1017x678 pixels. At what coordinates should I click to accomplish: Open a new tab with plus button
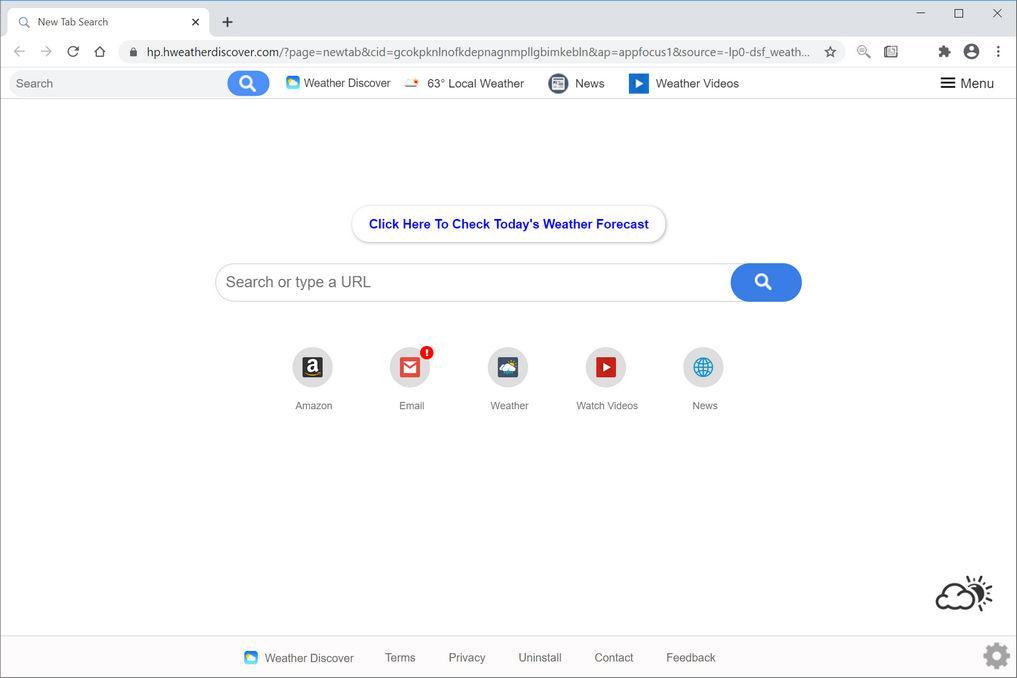pos(227,22)
